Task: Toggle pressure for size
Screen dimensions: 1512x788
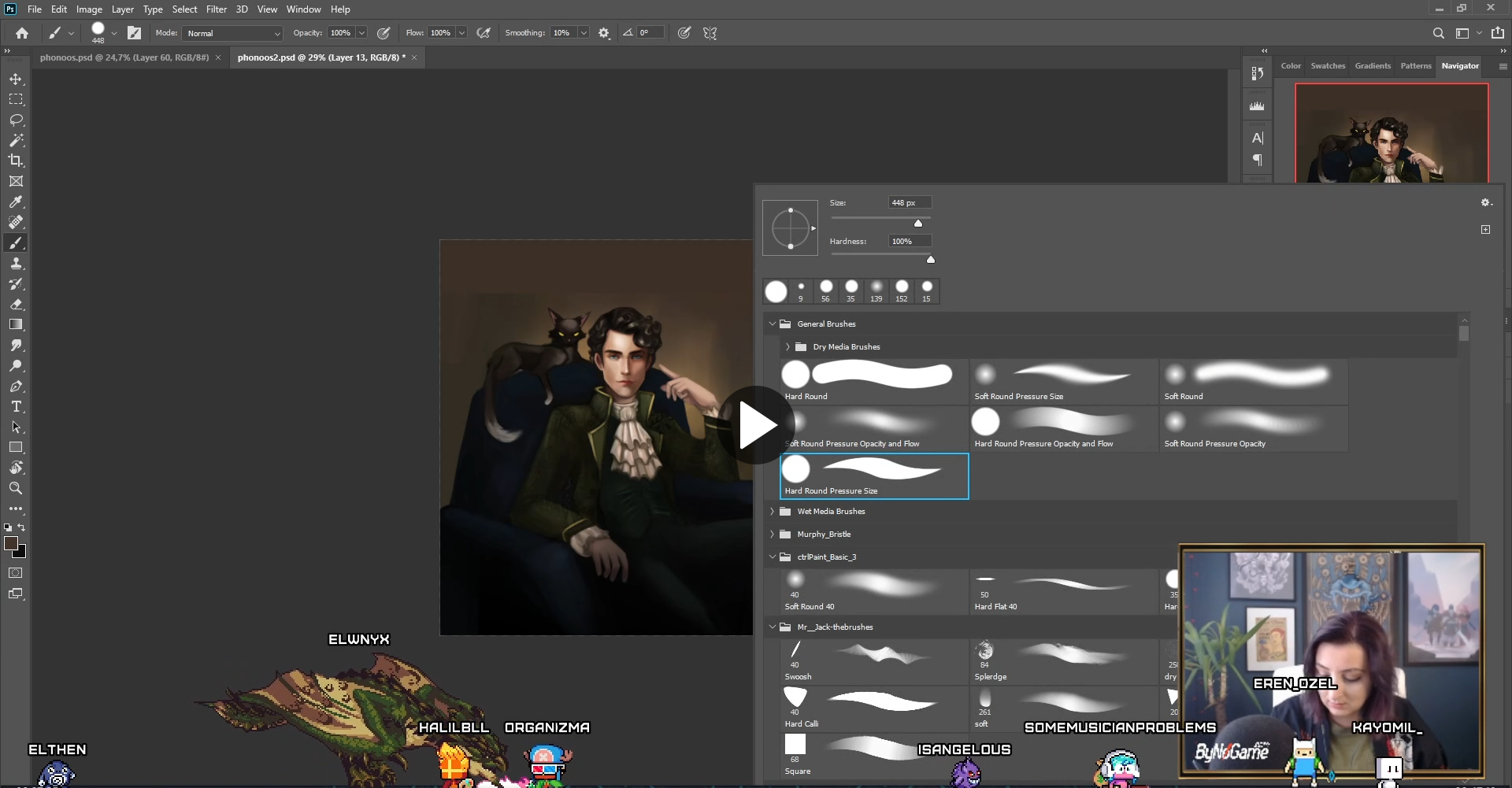Action: click(684, 33)
